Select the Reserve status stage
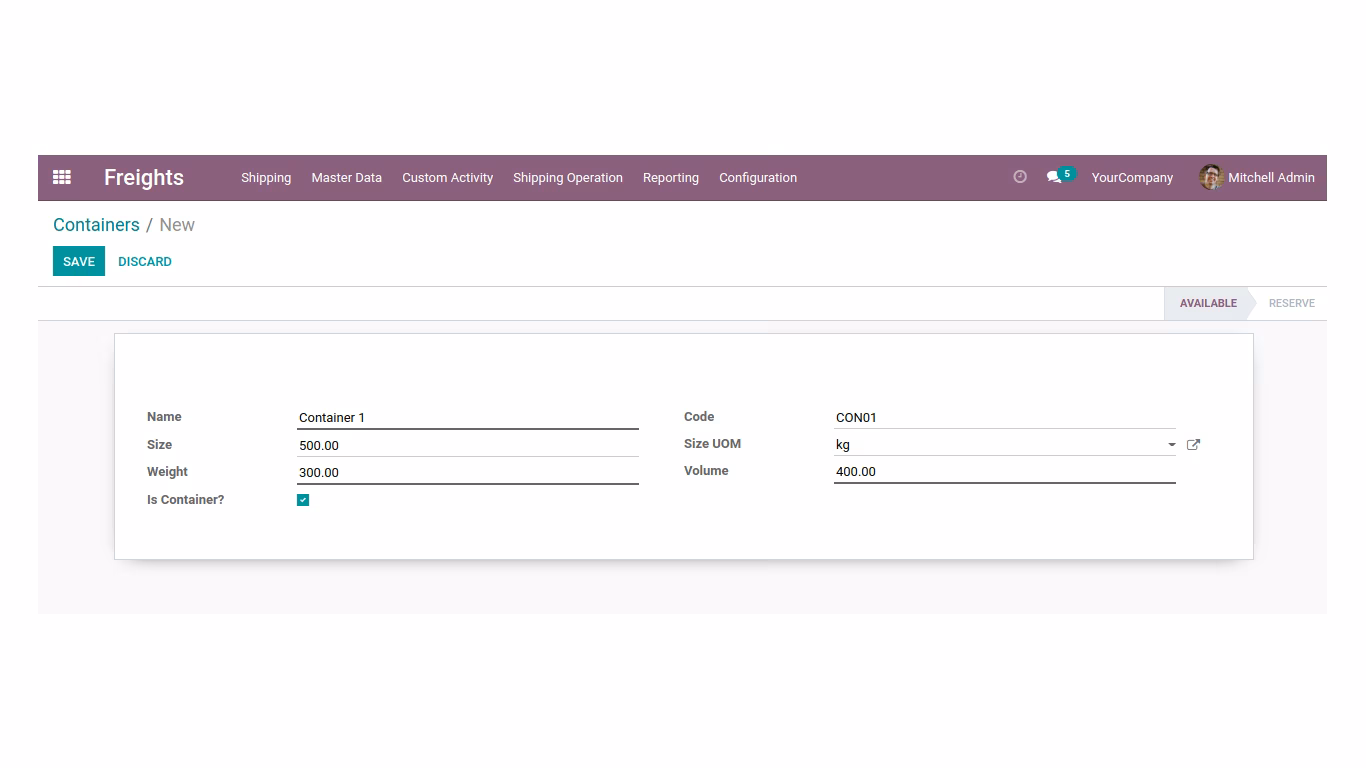The image size is (1366, 768). [x=1291, y=303]
